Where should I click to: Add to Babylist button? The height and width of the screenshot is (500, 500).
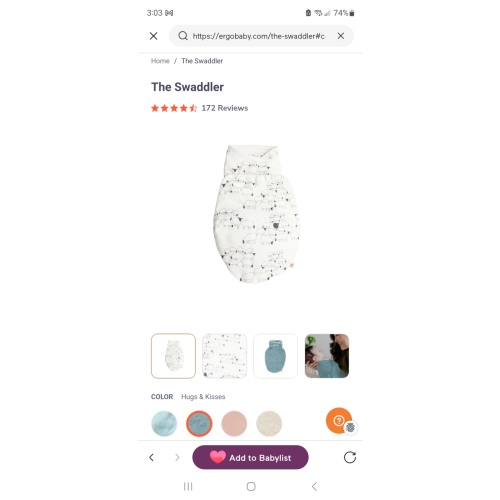pos(250,457)
